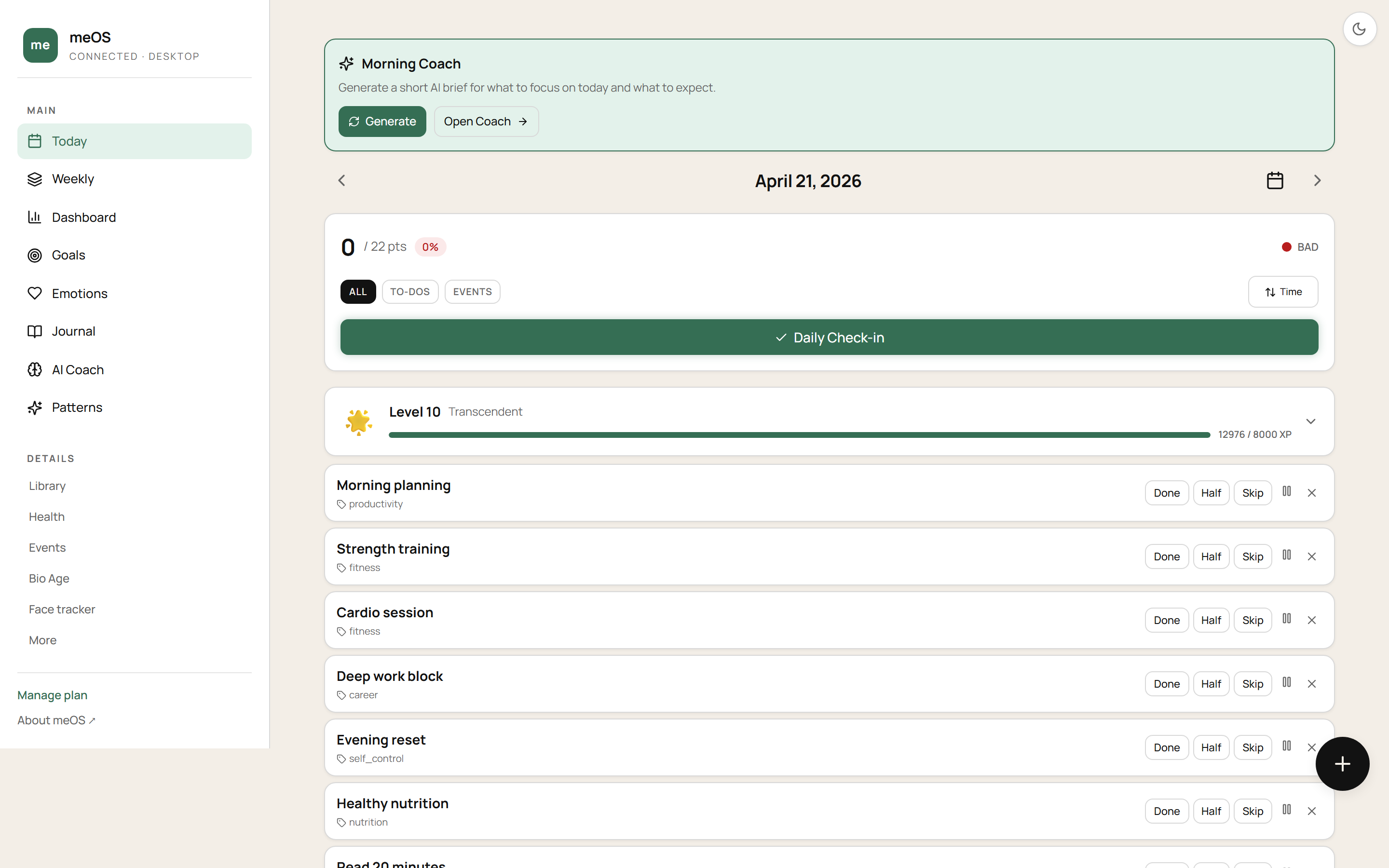1389x868 pixels.
Task: Pause the Morning planning habit
Action: click(x=1287, y=492)
